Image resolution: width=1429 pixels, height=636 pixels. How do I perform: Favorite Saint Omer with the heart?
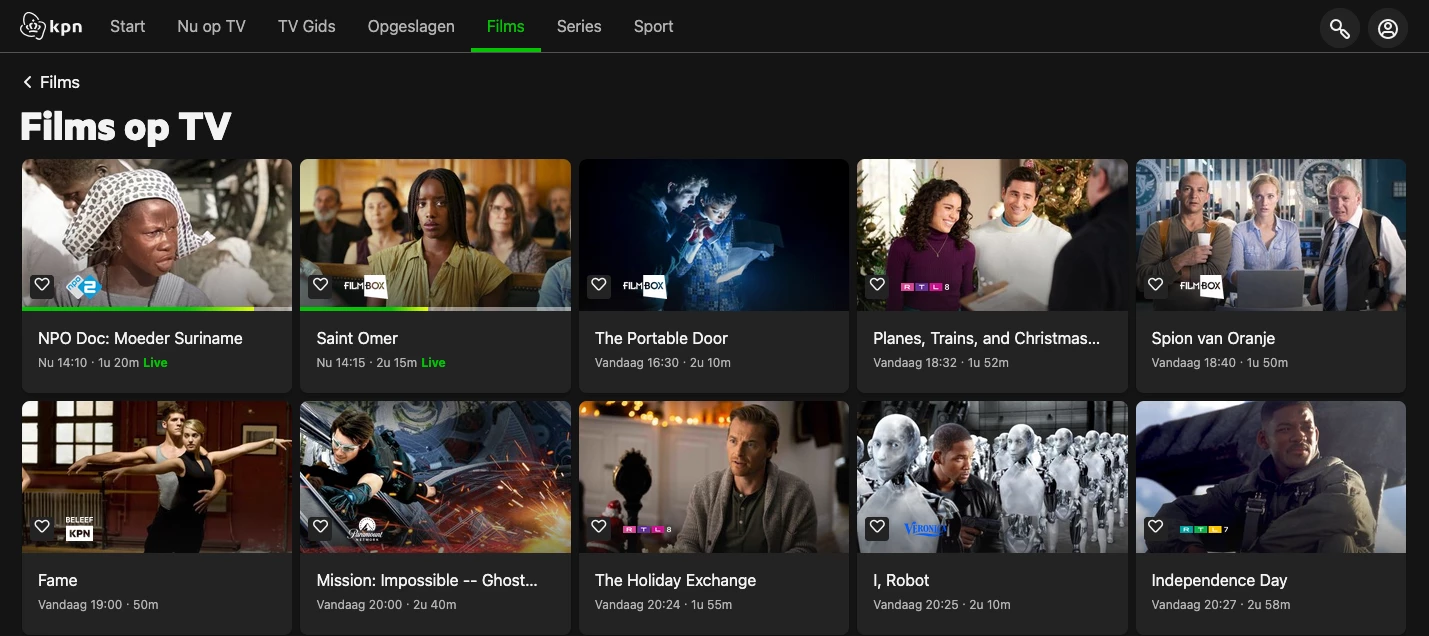320,285
